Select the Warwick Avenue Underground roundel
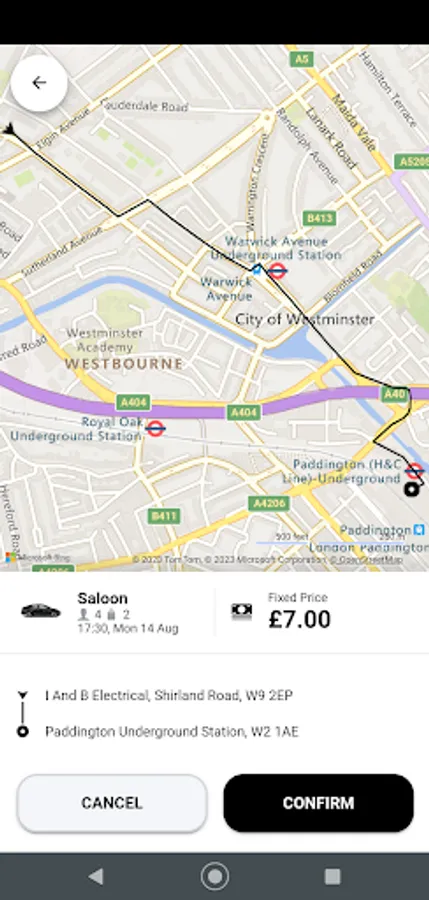The image size is (429, 900). 277,271
